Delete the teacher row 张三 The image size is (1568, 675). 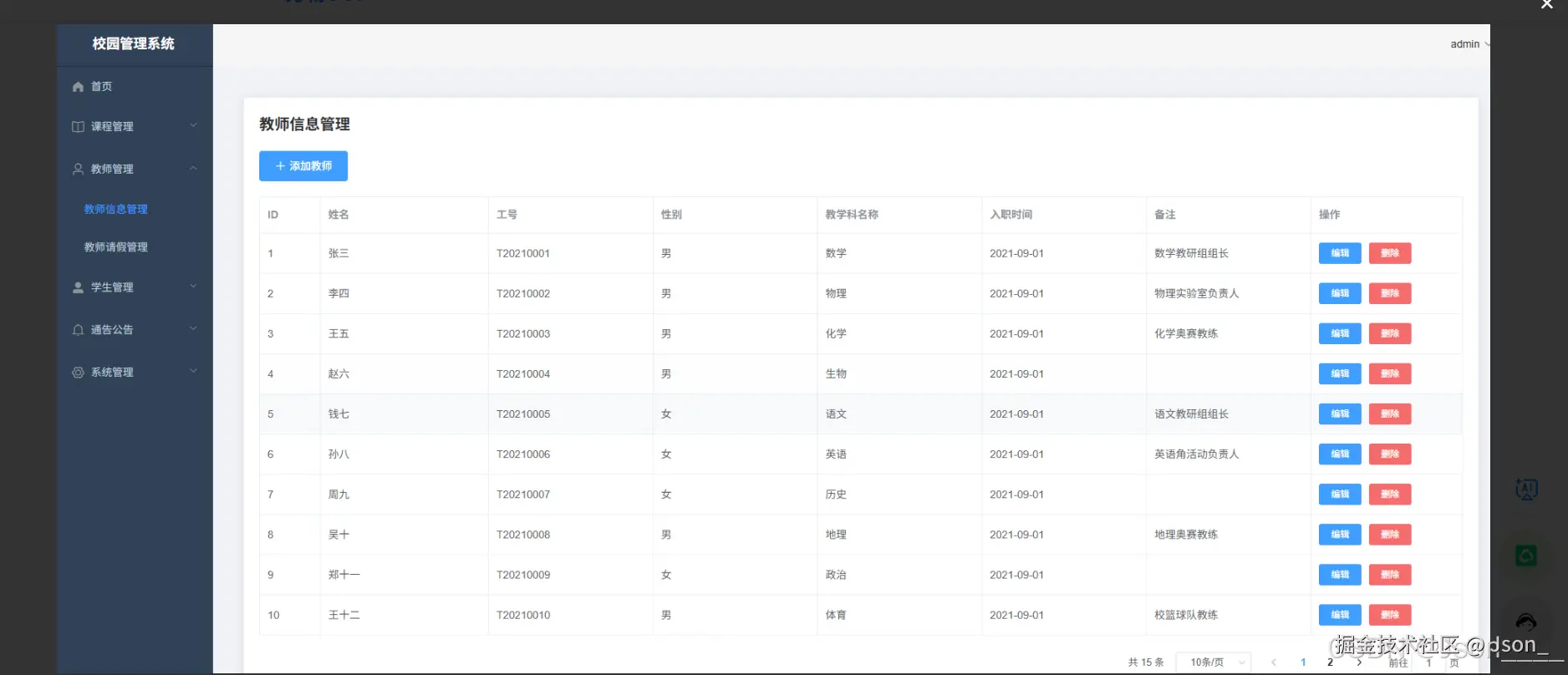tap(1390, 253)
